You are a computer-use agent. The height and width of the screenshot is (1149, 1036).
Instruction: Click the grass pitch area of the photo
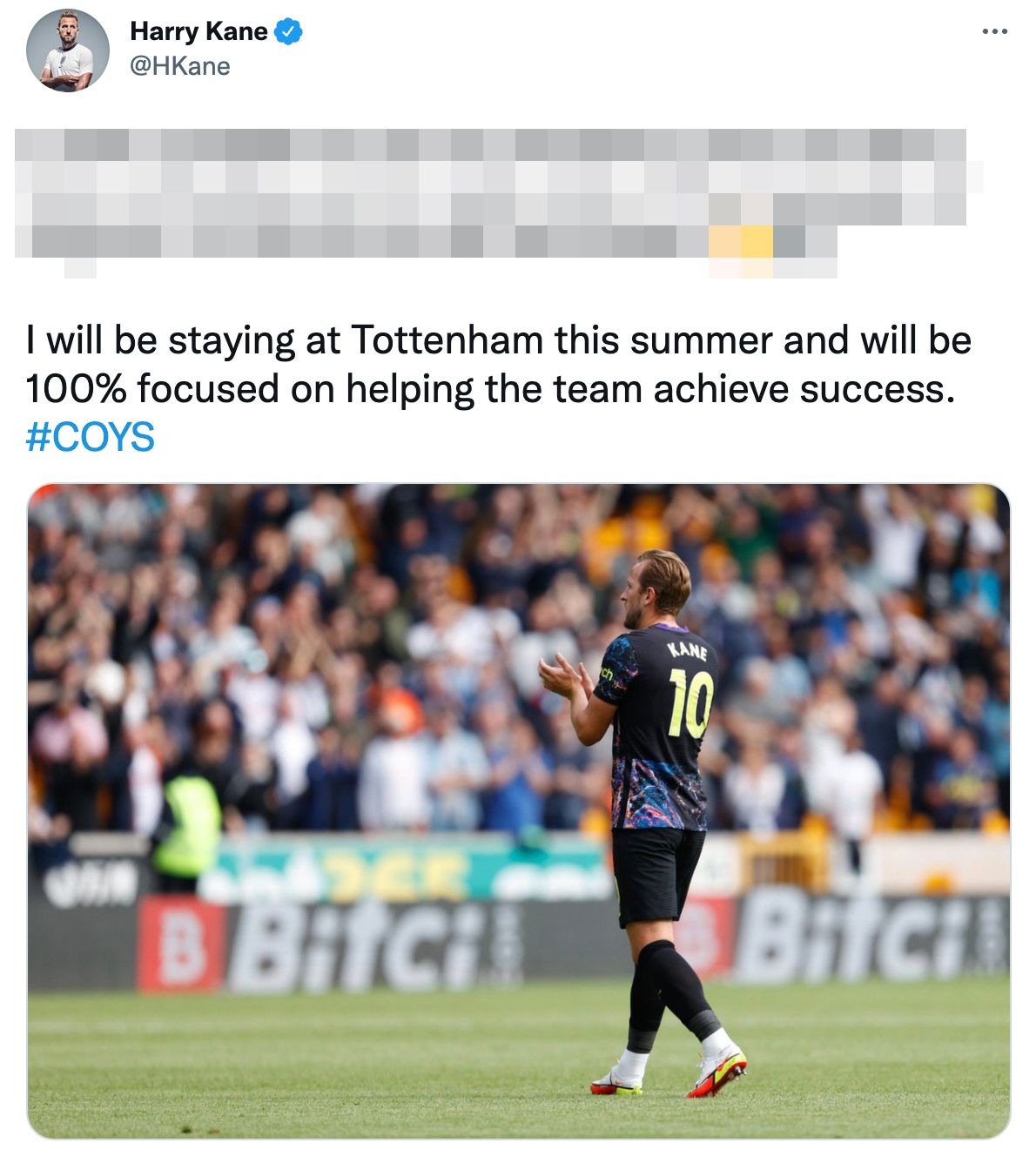pyautogui.click(x=348, y=1062)
